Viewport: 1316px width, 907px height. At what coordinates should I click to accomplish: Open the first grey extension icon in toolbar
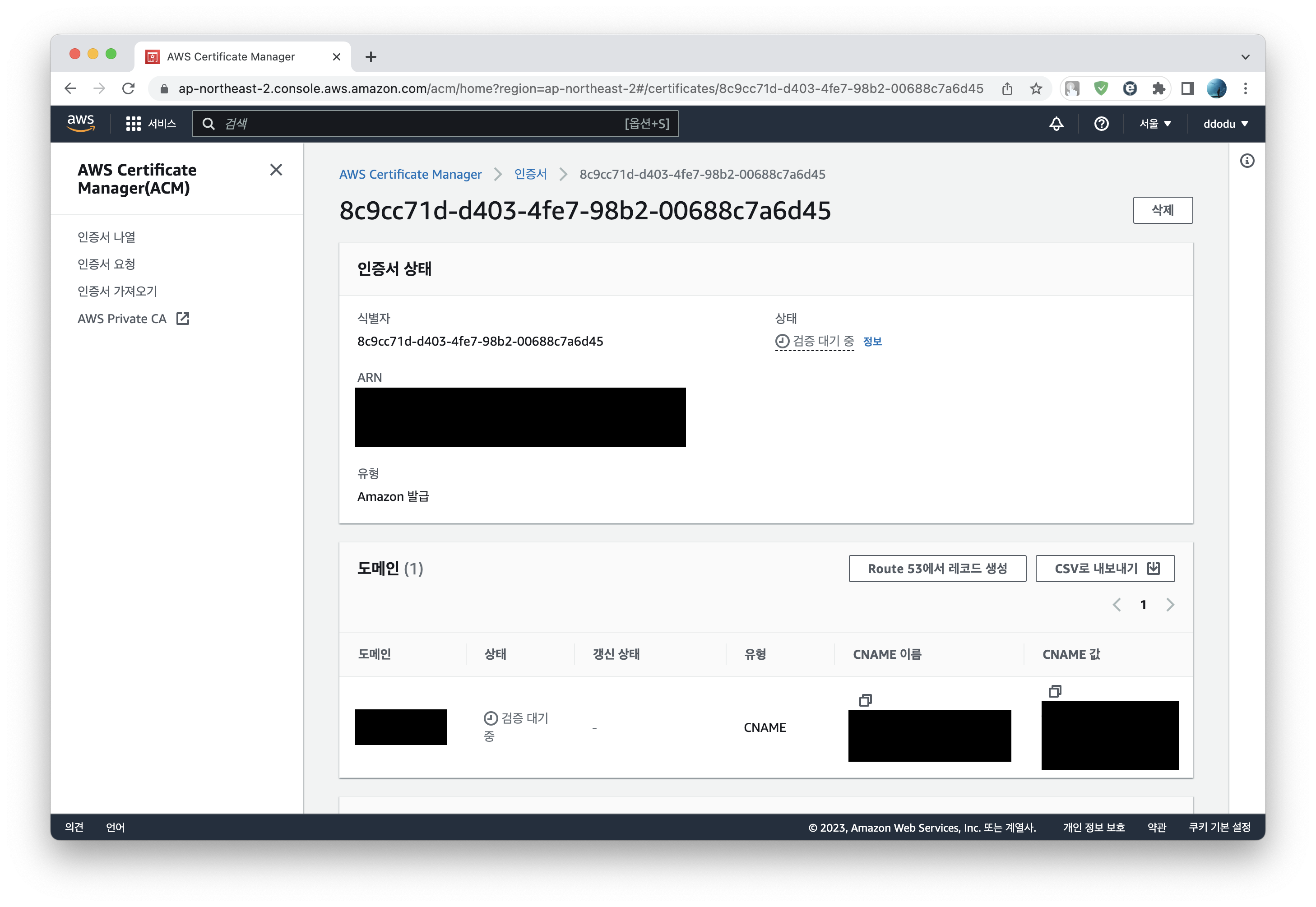click(1072, 88)
